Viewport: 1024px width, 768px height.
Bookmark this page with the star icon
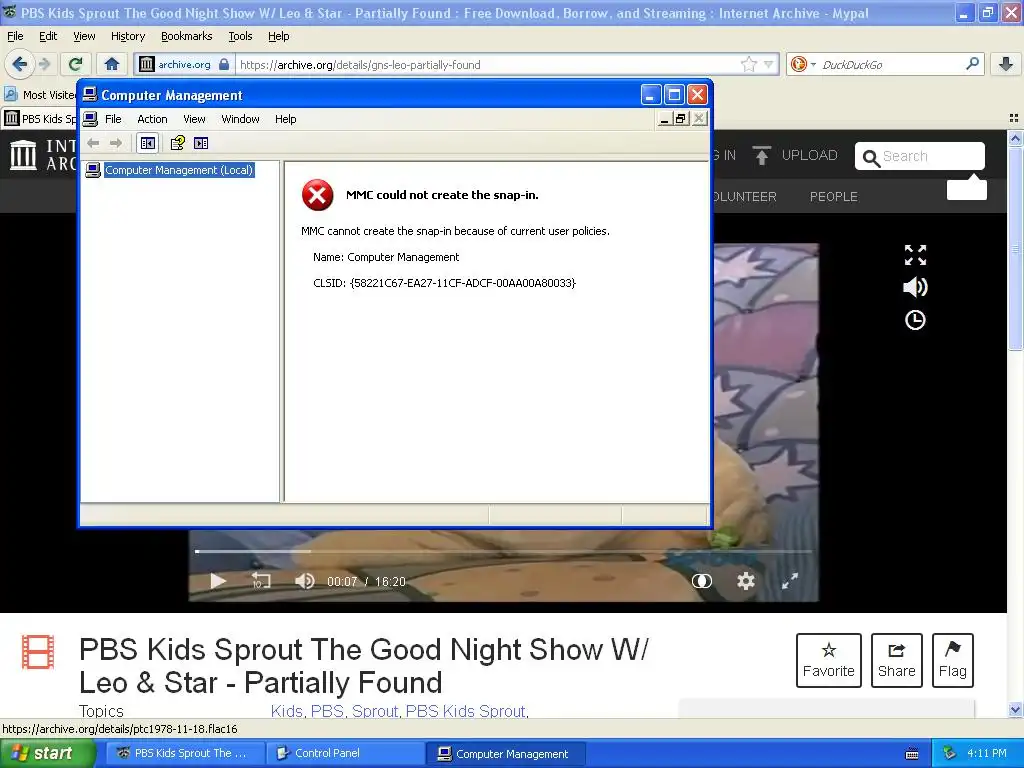tap(748, 64)
